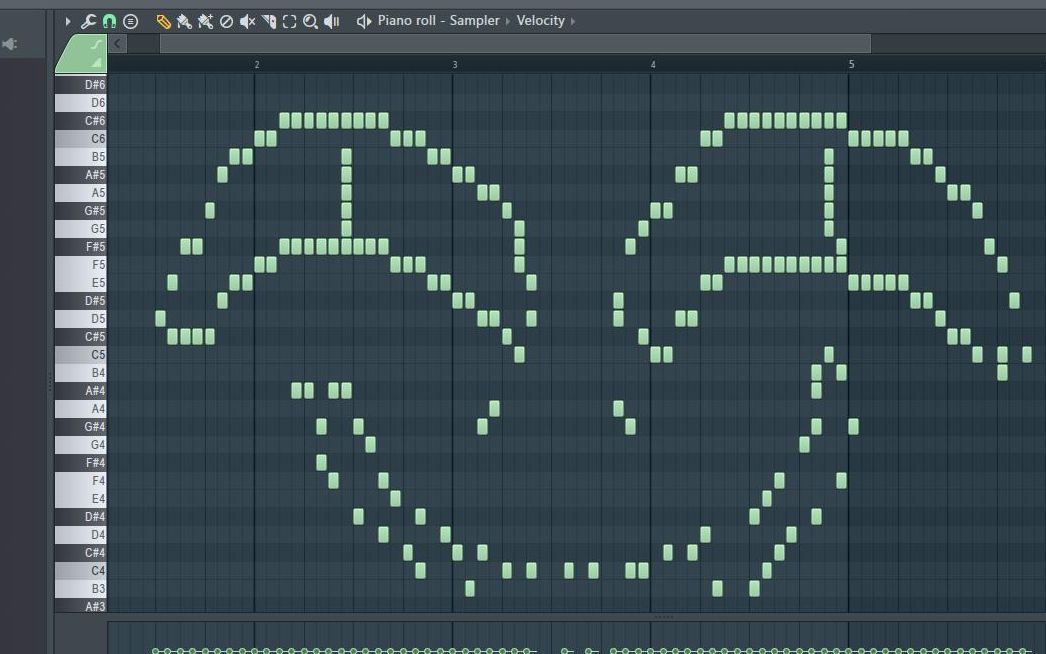
Task: Preview the C6 piano key
Action: 81,139
